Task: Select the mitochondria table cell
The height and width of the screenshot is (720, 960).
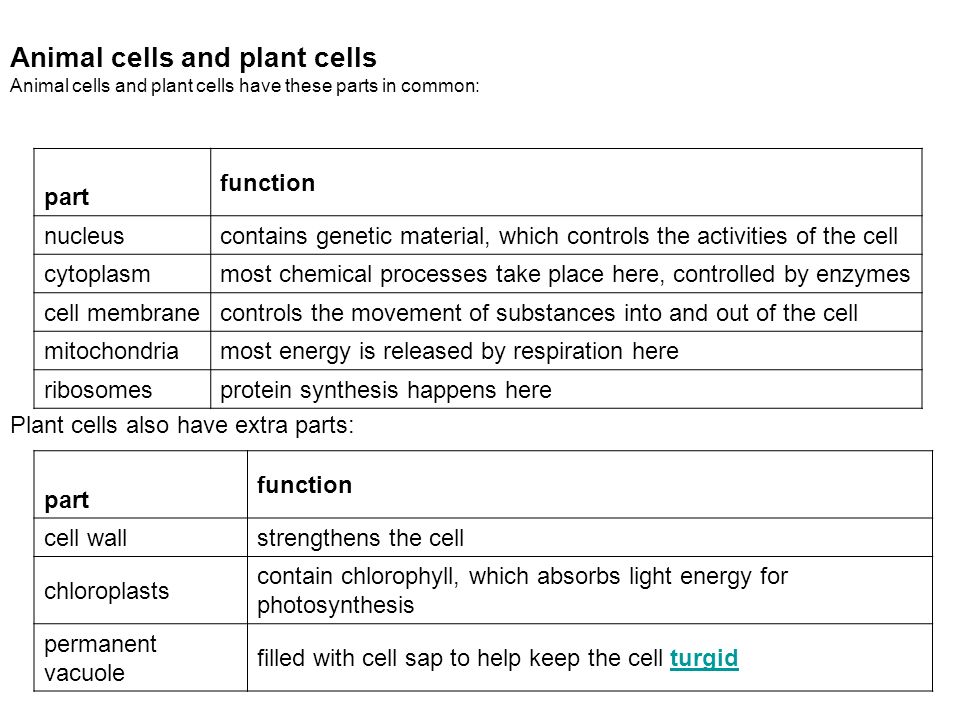Action: click(x=122, y=351)
